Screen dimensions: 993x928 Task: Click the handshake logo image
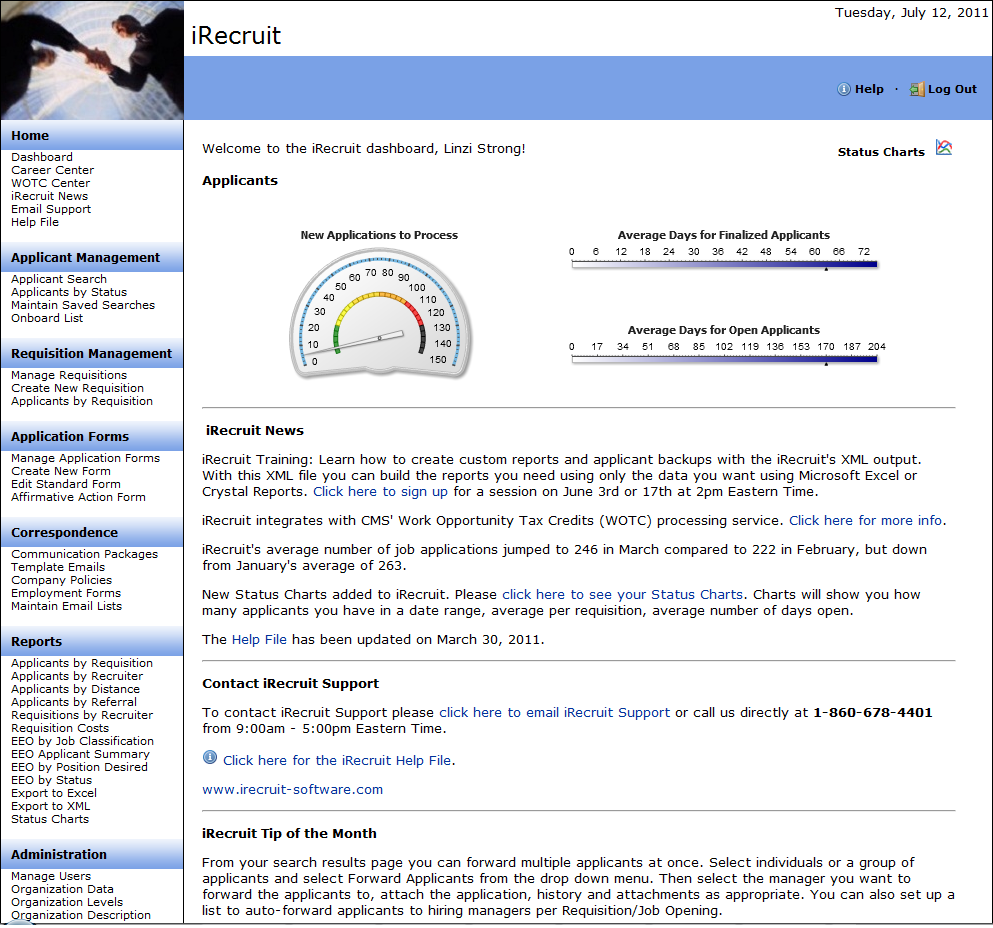92,60
